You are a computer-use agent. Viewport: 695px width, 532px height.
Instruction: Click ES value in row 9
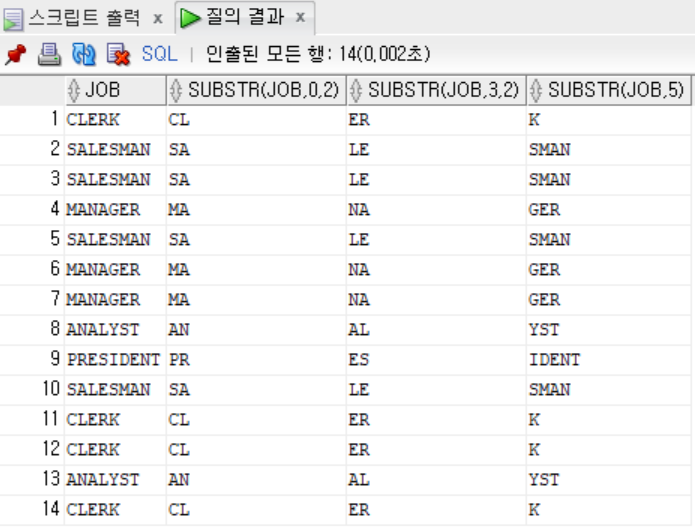359,360
